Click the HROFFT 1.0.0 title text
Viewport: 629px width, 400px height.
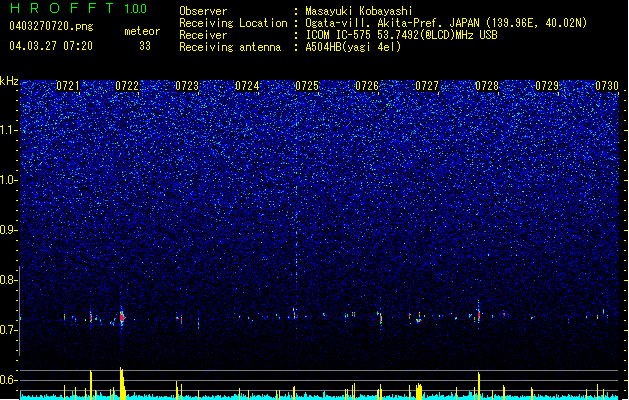[78, 8]
